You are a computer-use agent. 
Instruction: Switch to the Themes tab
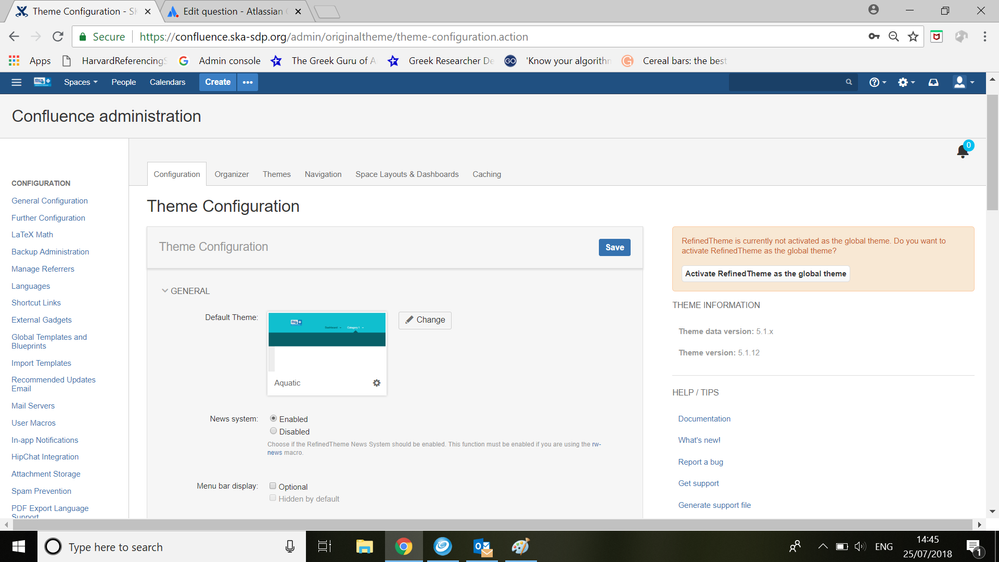tap(277, 174)
